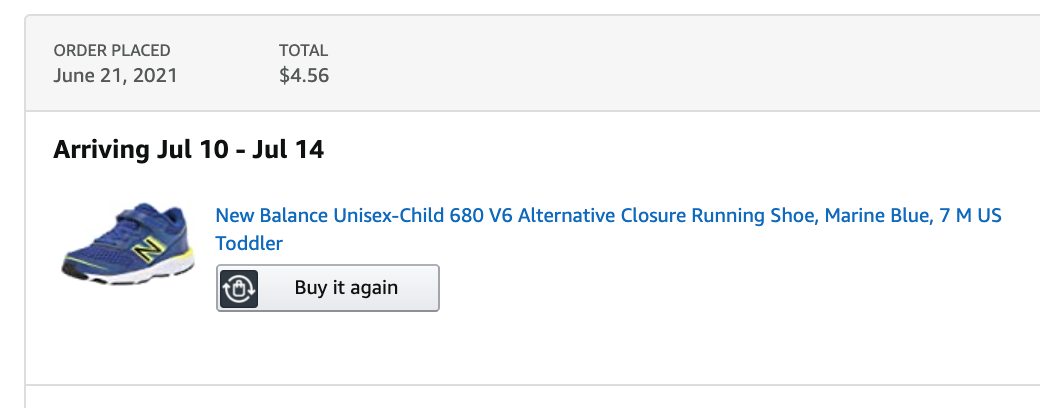
Task: Click the reorder bag icon inside Buy it again
Action: 239,289
